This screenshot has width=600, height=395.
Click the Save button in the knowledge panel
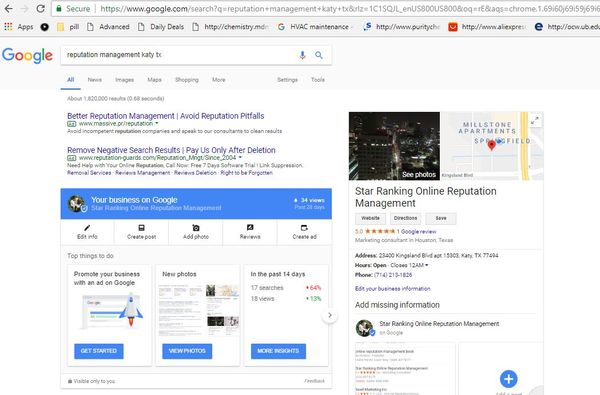(x=441, y=218)
